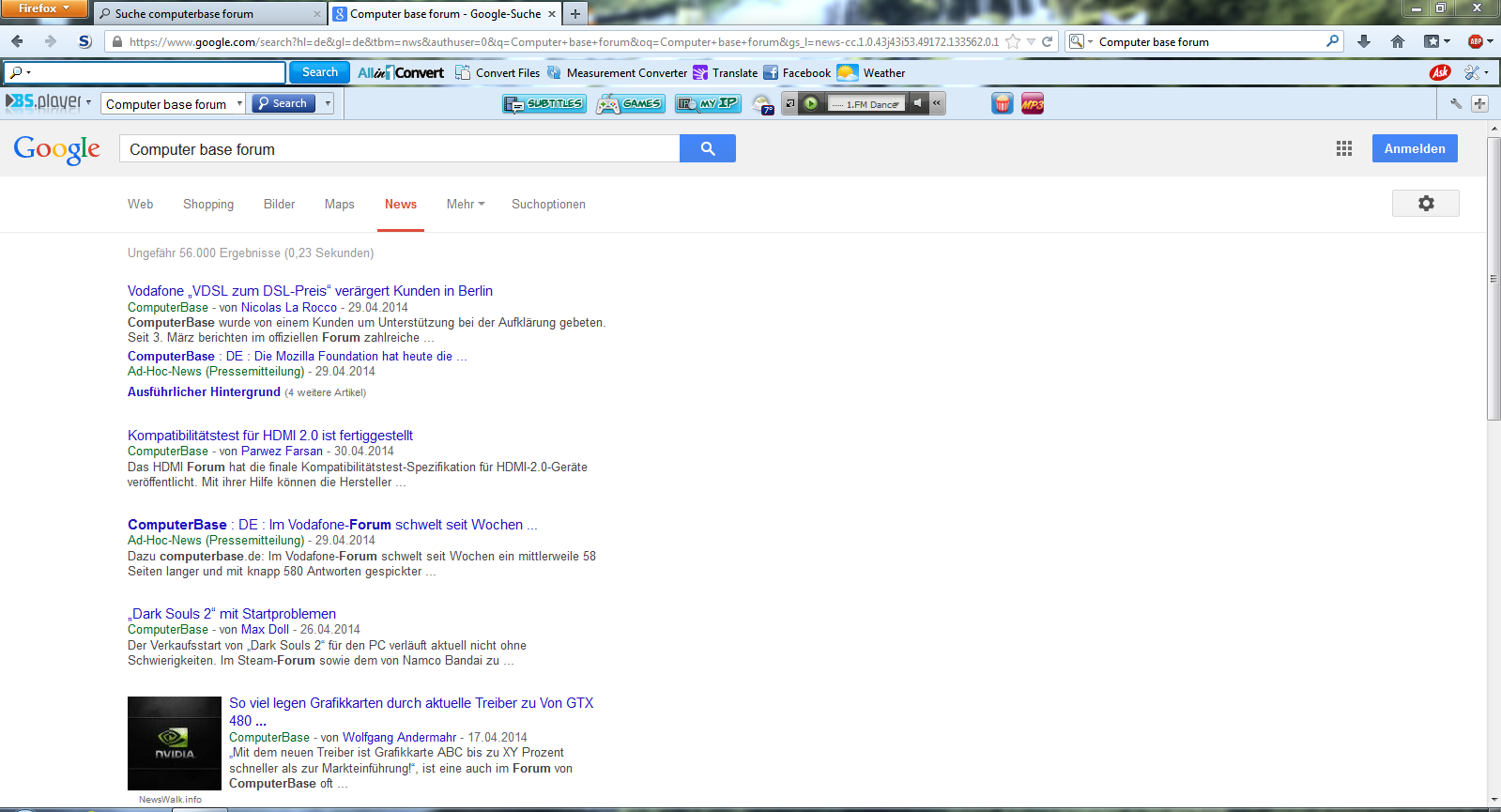Image resolution: width=1501 pixels, height=812 pixels.
Task: Open Ausführlicher Hintergrund link
Action: 204,392
